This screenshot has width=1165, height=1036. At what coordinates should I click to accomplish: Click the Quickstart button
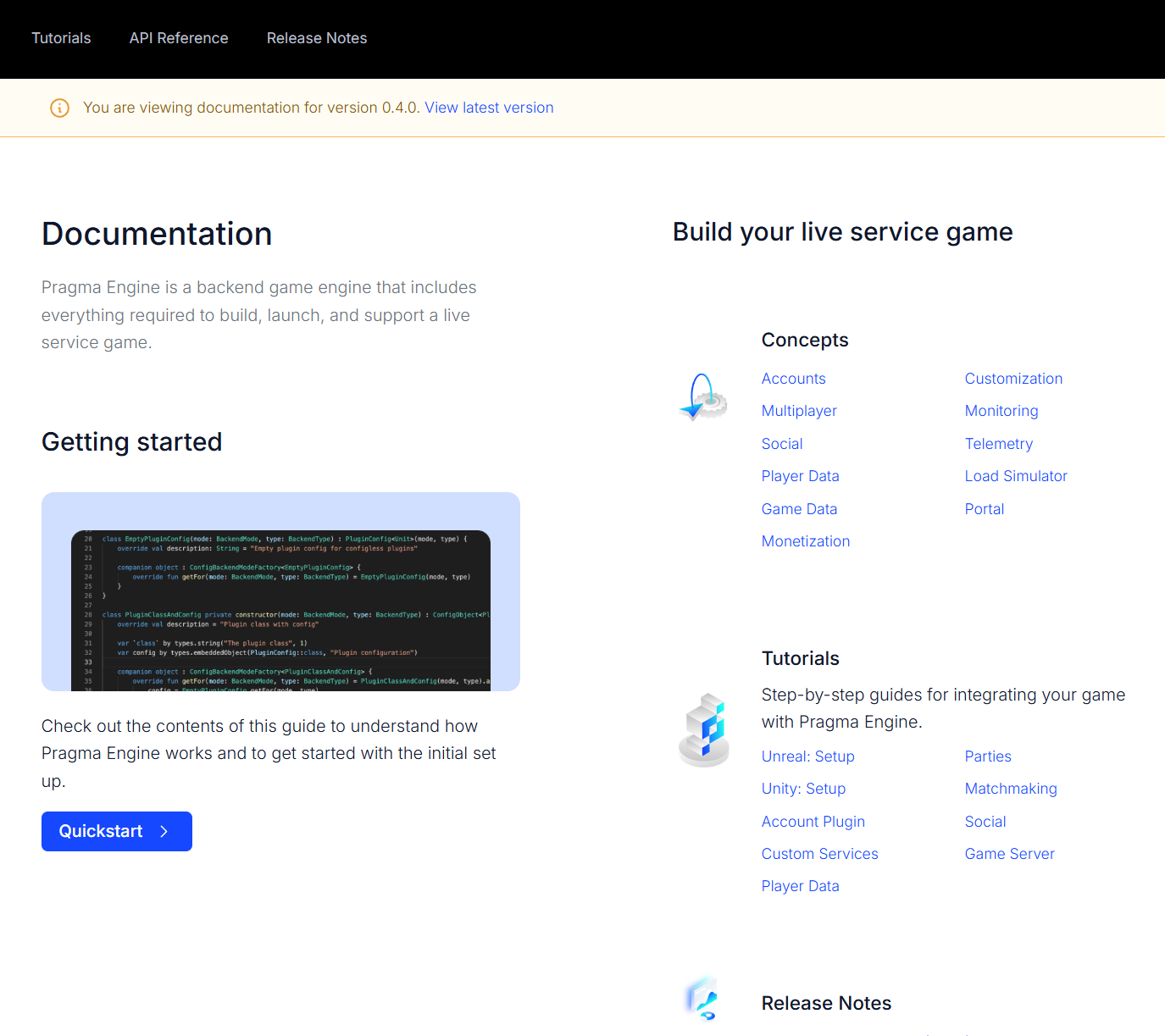click(117, 831)
